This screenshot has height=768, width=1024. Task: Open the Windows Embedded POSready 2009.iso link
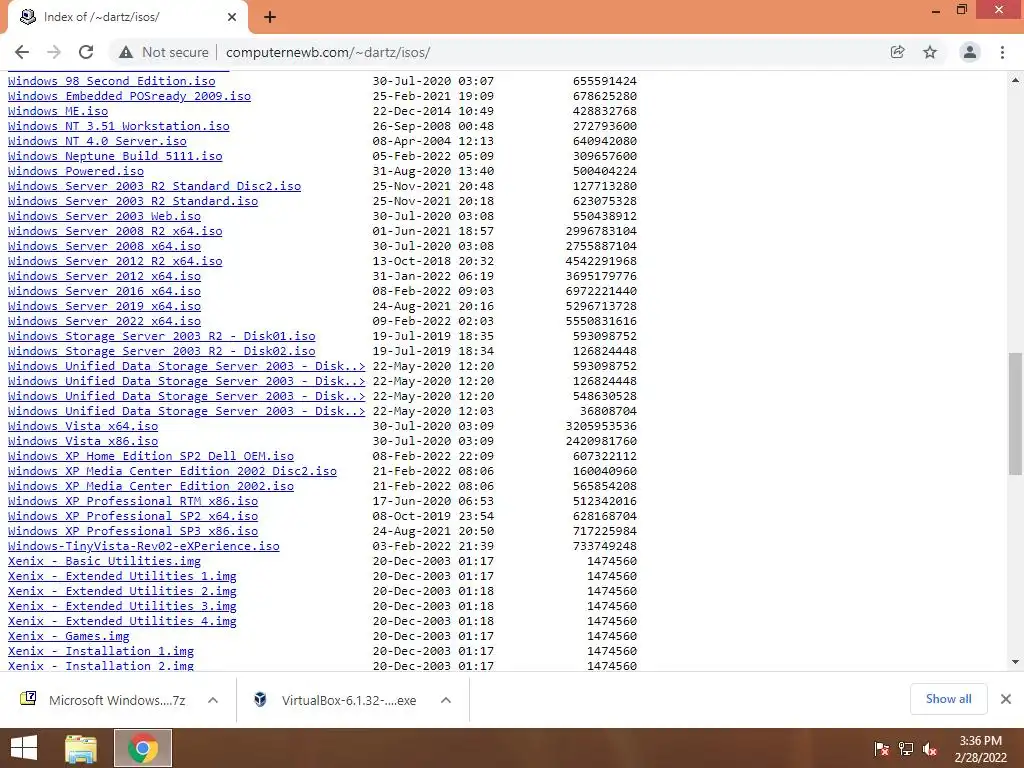pyautogui.click(x=129, y=96)
